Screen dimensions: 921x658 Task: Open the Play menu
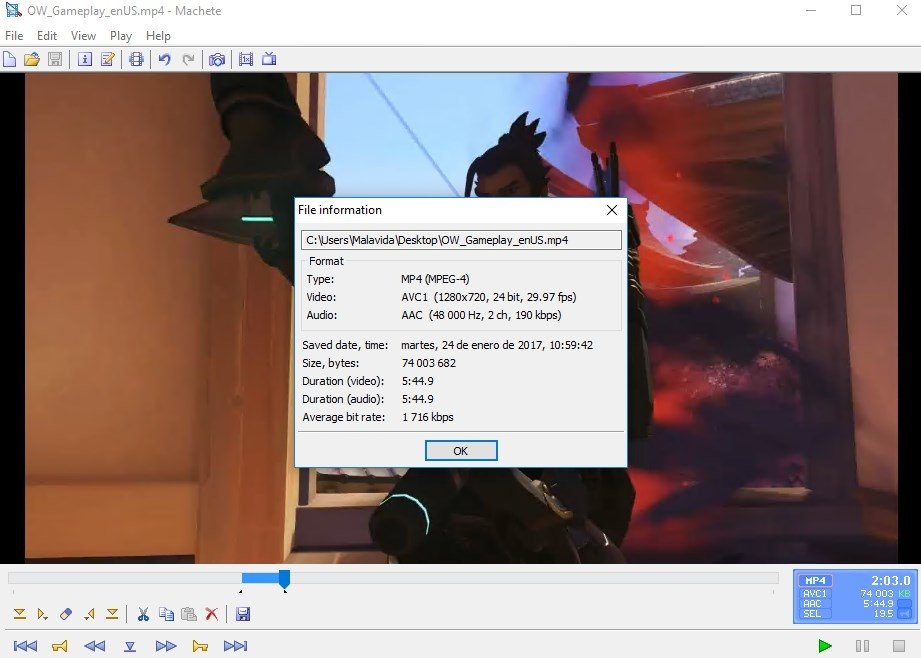(x=121, y=36)
